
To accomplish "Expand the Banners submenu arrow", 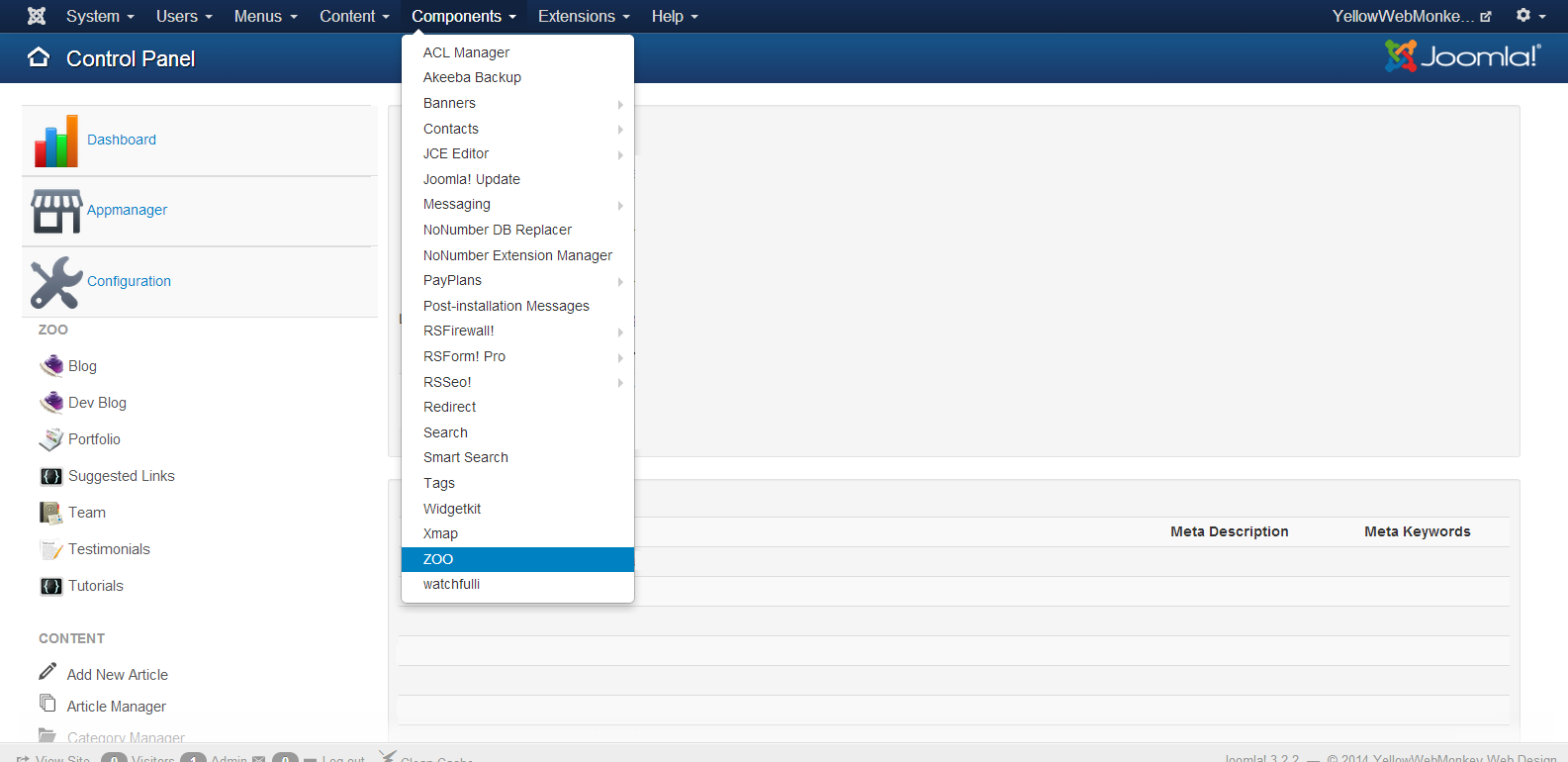I will point(620,104).
